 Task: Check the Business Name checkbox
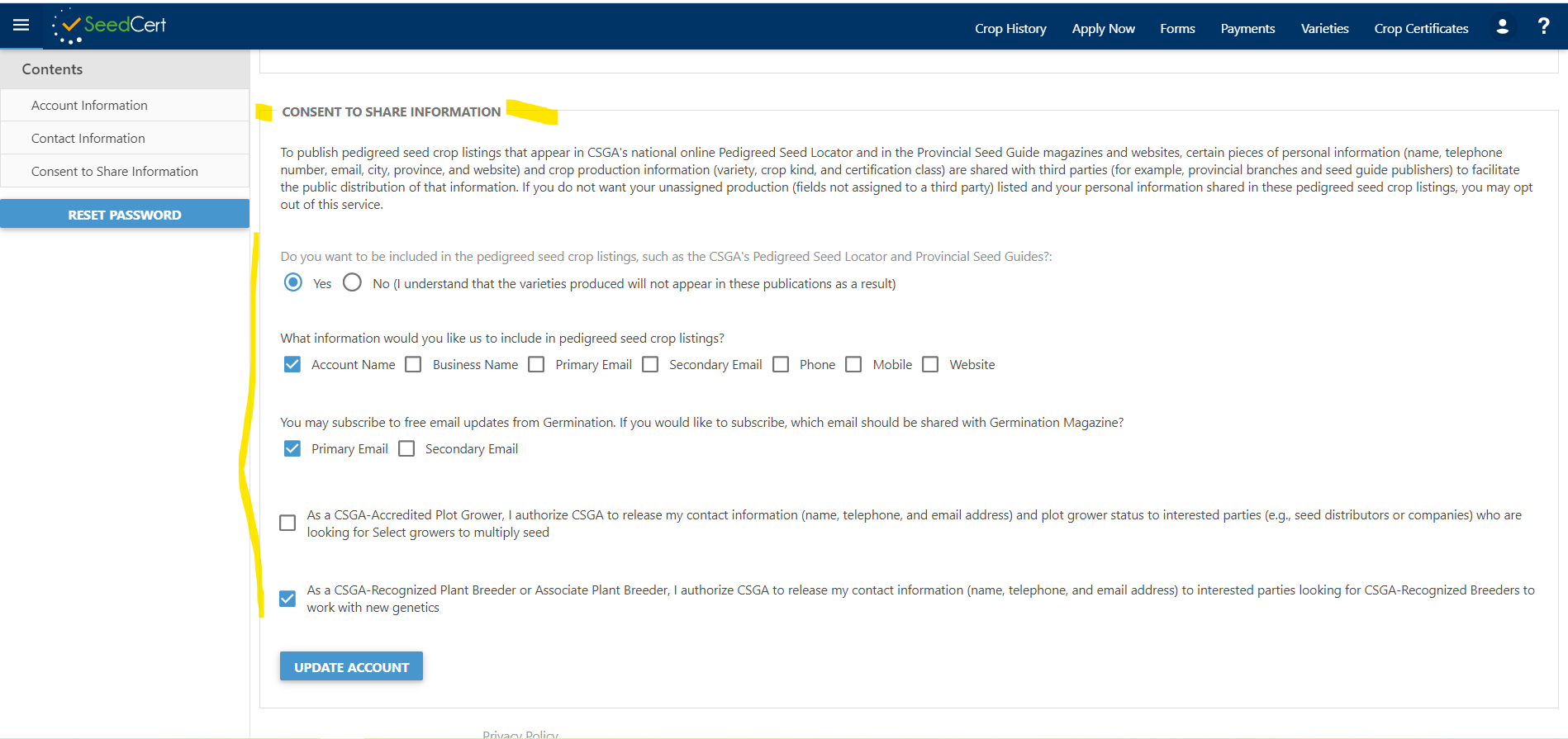click(x=413, y=364)
